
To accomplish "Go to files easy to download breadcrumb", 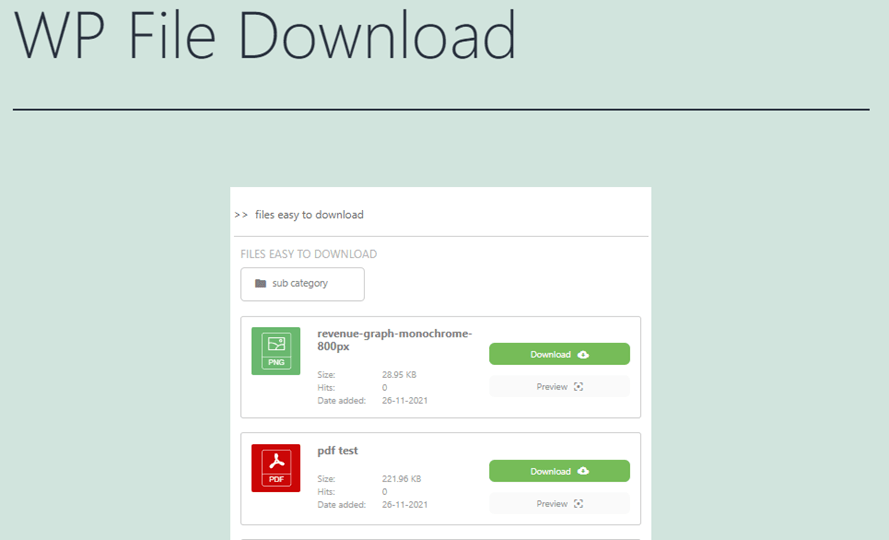I will 309,215.
